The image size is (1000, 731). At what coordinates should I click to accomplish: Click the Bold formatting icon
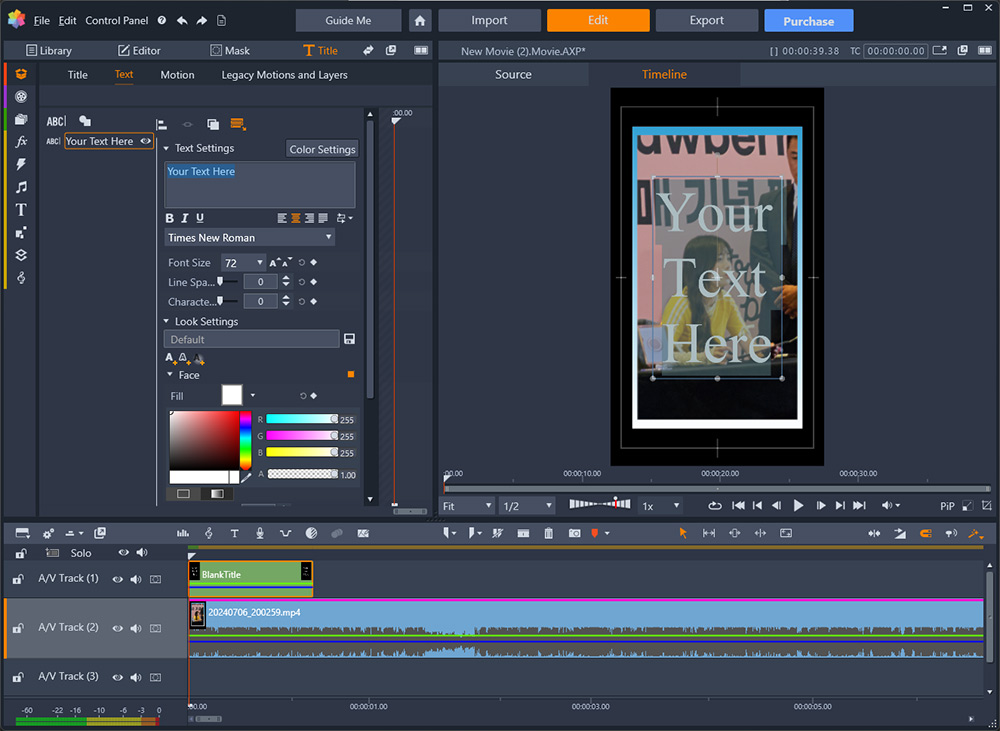pyautogui.click(x=169, y=218)
